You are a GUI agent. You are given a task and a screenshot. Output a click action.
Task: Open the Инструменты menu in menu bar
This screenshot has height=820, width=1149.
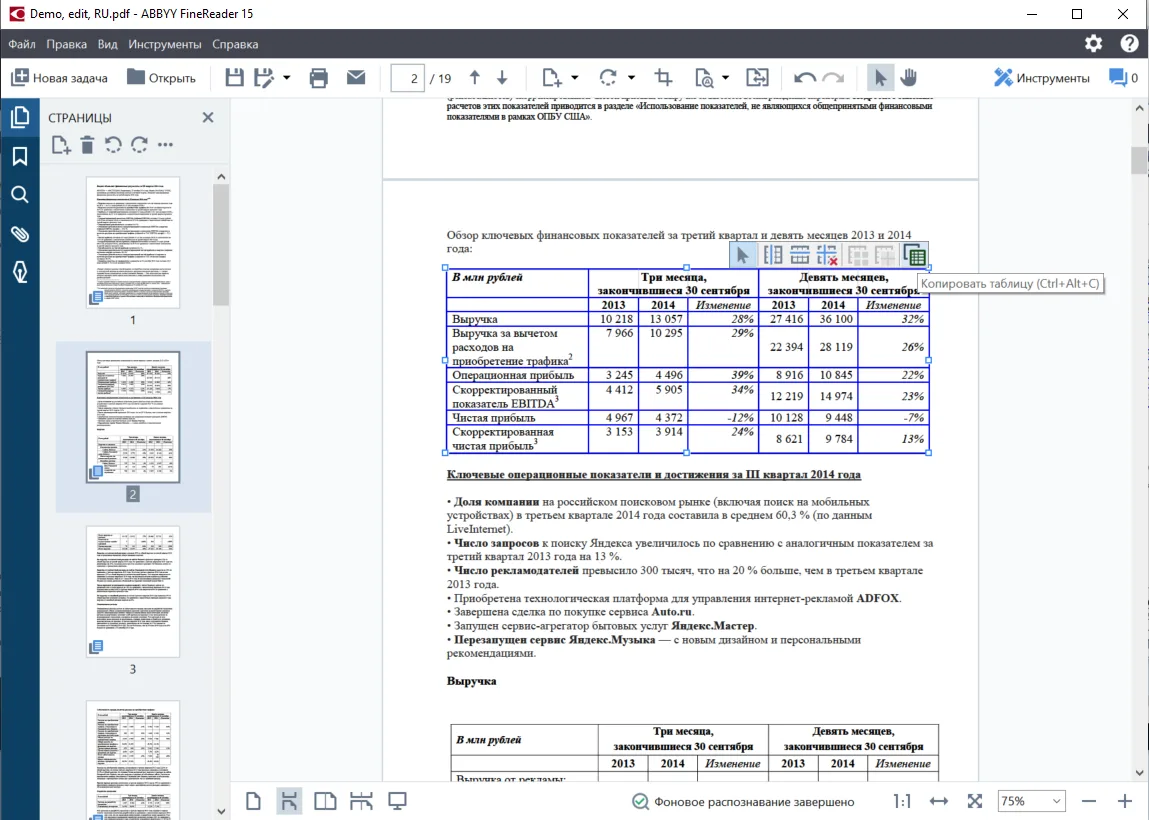(x=165, y=44)
